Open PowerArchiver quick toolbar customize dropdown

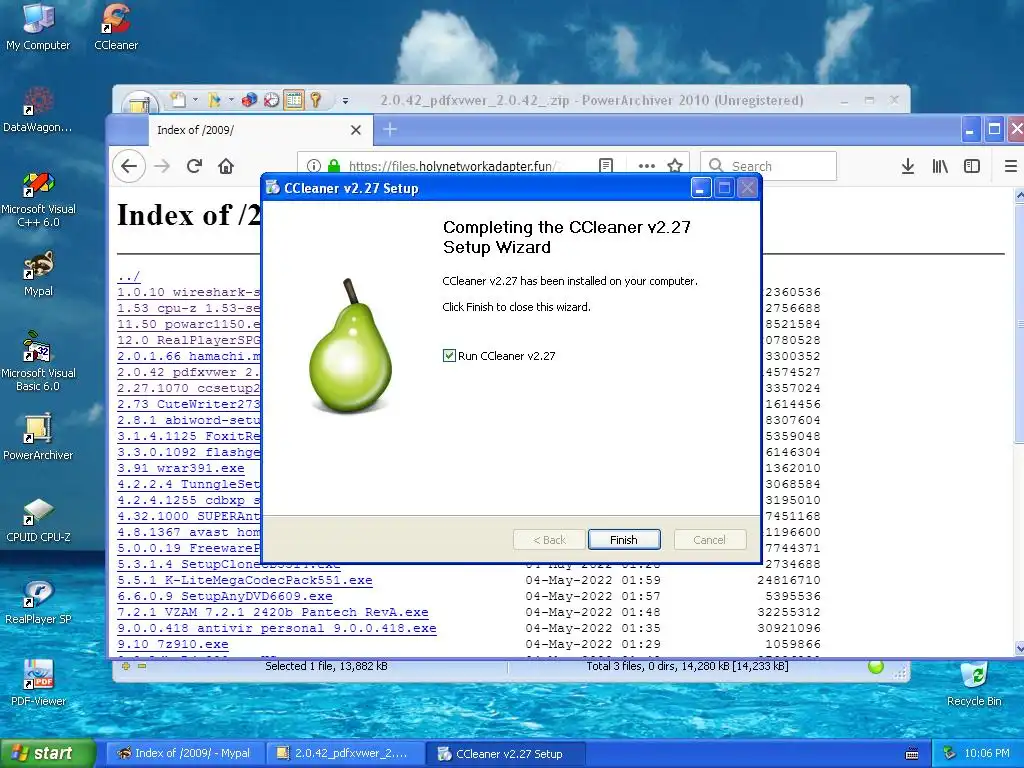[x=345, y=101]
